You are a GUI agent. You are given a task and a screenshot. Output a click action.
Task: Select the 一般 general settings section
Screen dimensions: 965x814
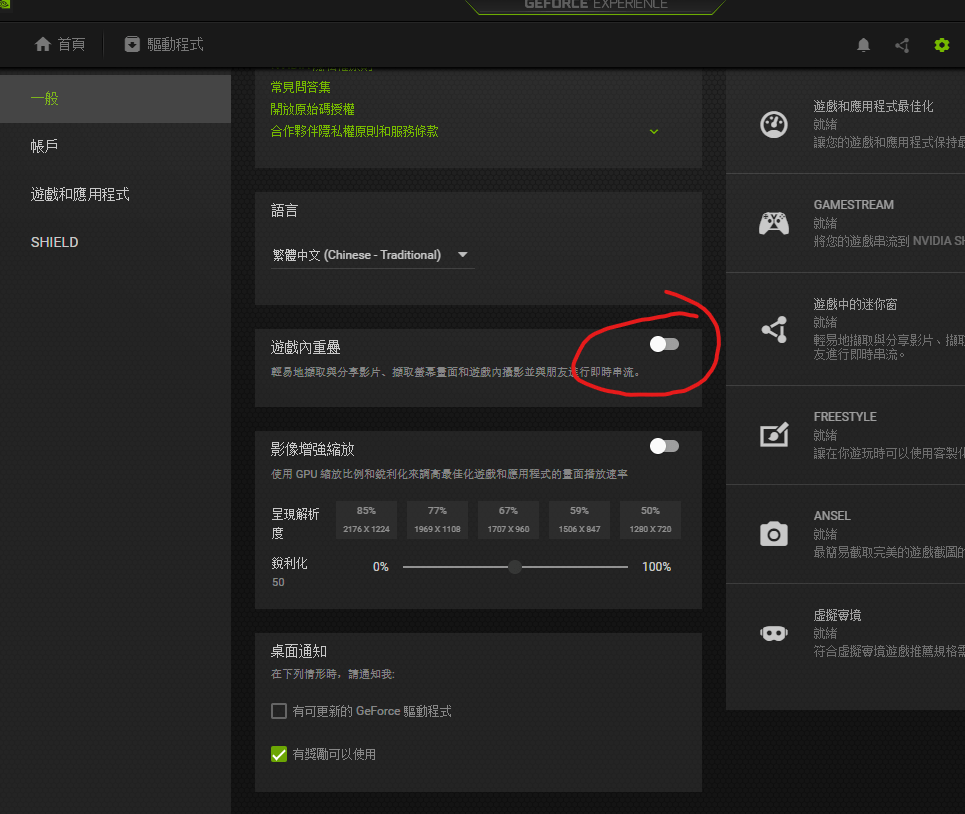[x=115, y=98]
